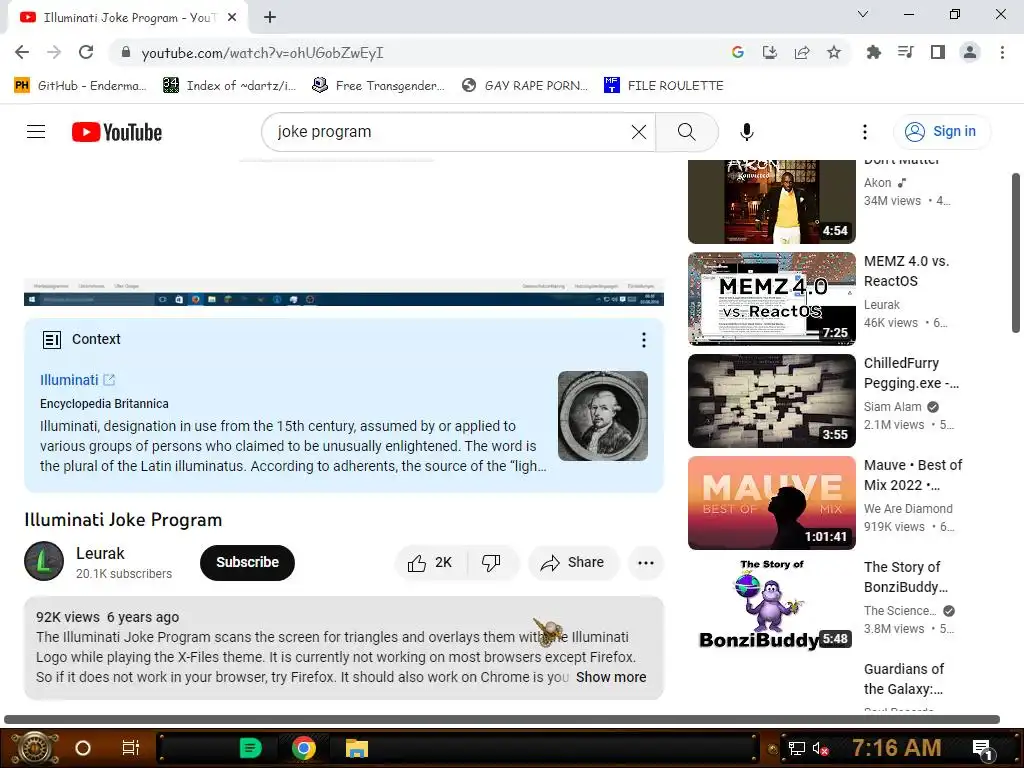Screen dimensions: 1024x768
Task: Go back with the browser back arrow
Action: coord(22,52)
